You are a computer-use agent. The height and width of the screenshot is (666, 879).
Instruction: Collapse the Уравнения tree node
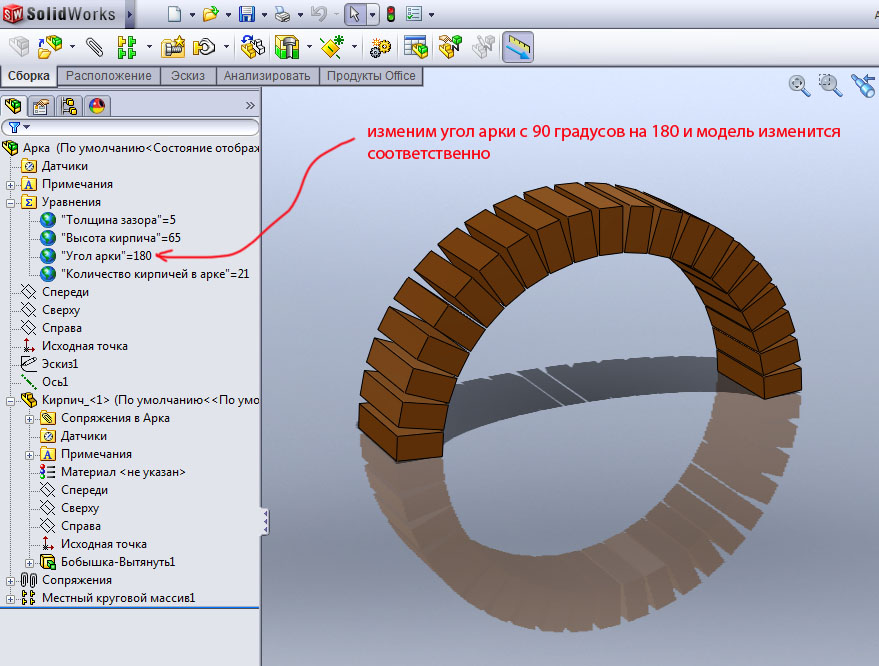point(11,202)
